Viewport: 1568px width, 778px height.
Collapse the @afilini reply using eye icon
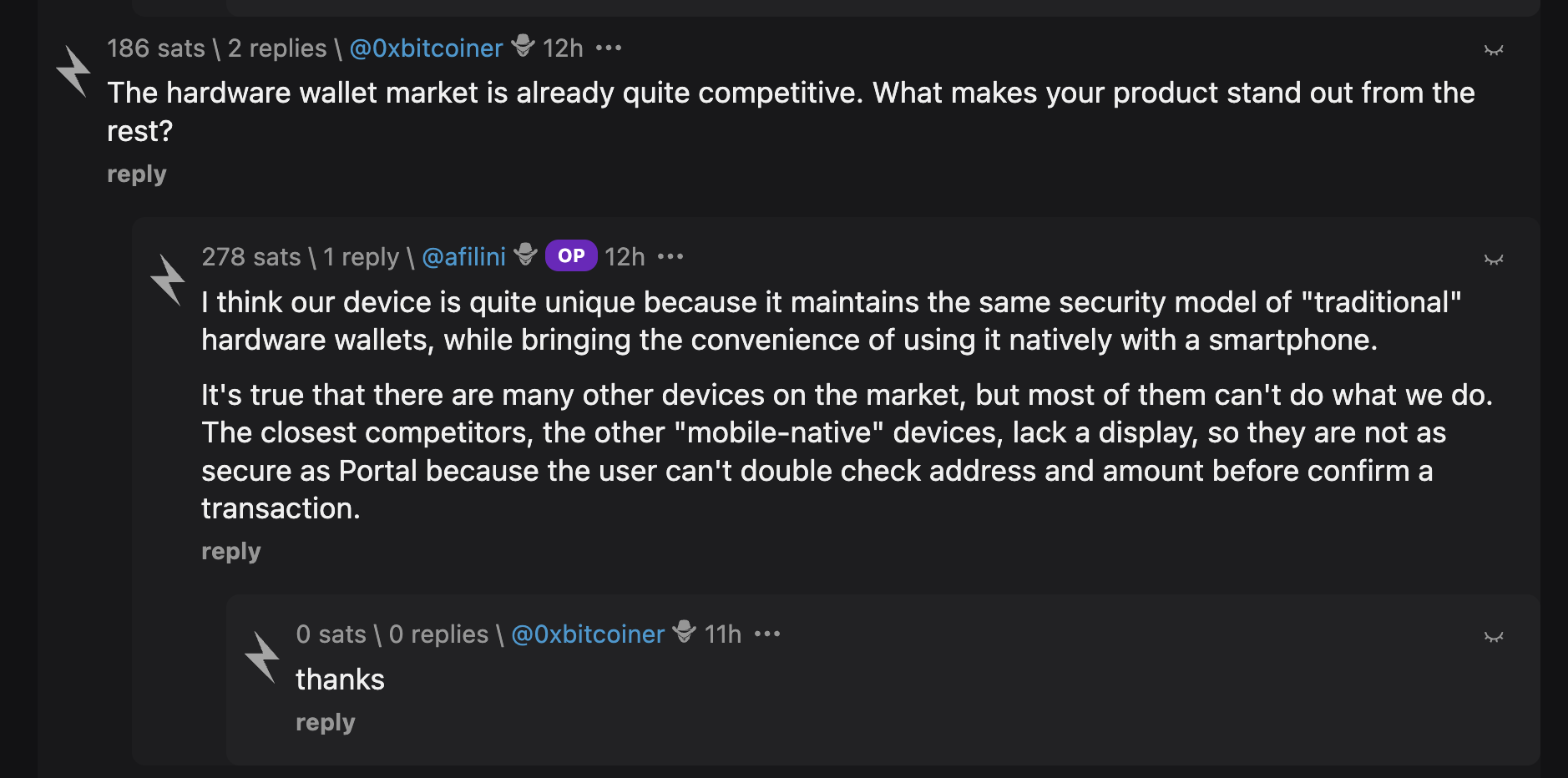tap(1493, 260)
